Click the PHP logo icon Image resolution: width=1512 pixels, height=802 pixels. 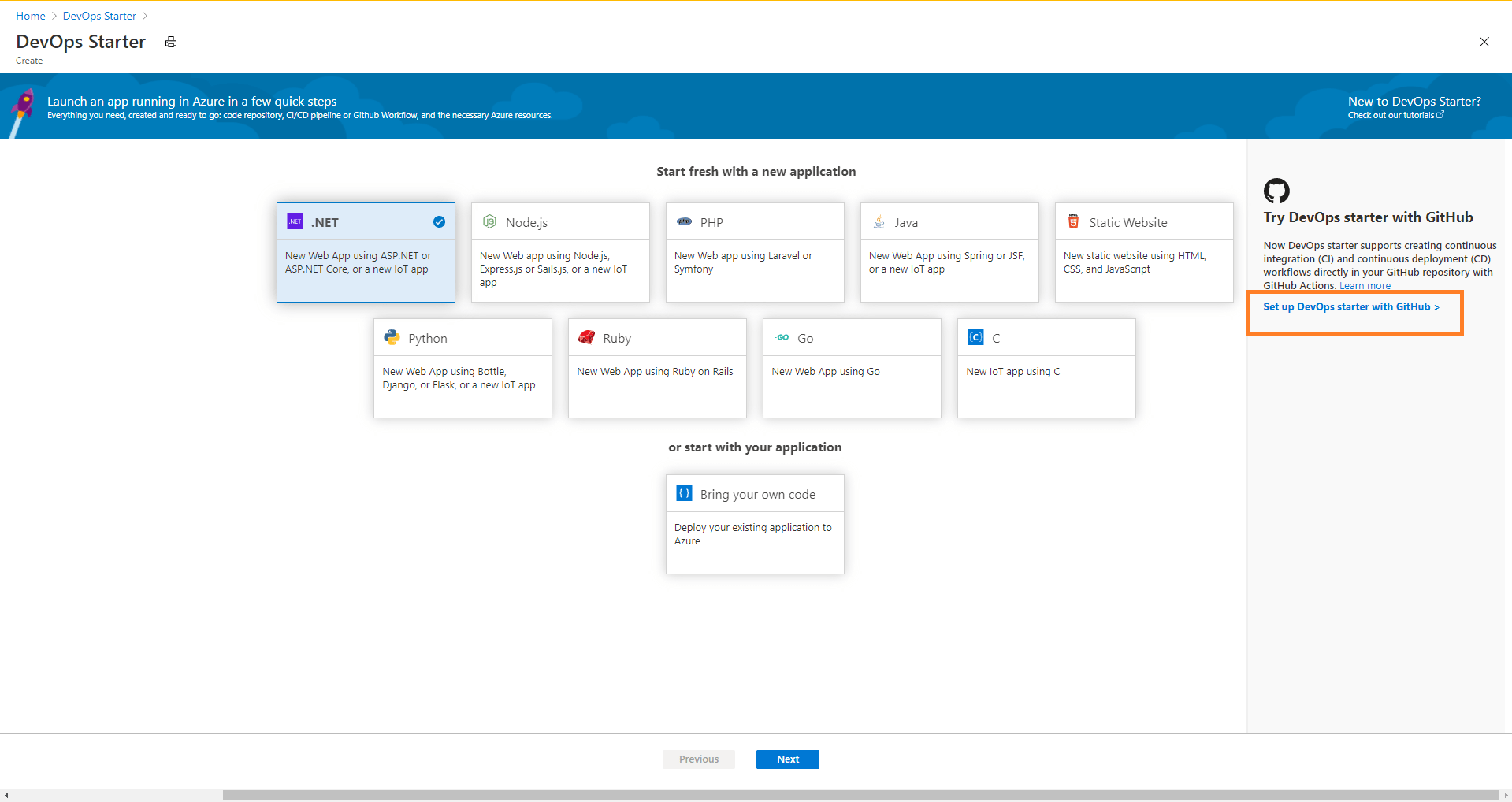[684, 221]
